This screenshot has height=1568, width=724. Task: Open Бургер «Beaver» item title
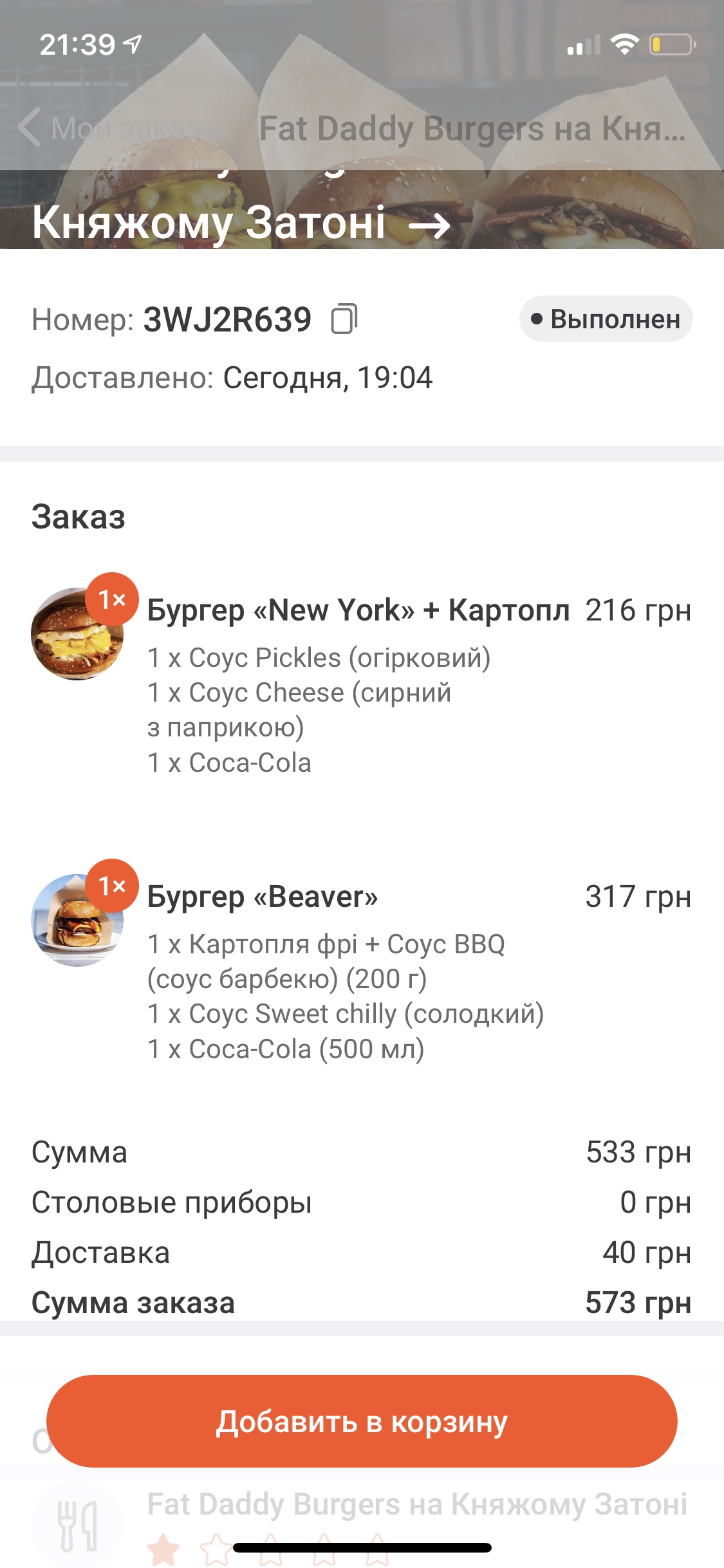pos(263,897)
